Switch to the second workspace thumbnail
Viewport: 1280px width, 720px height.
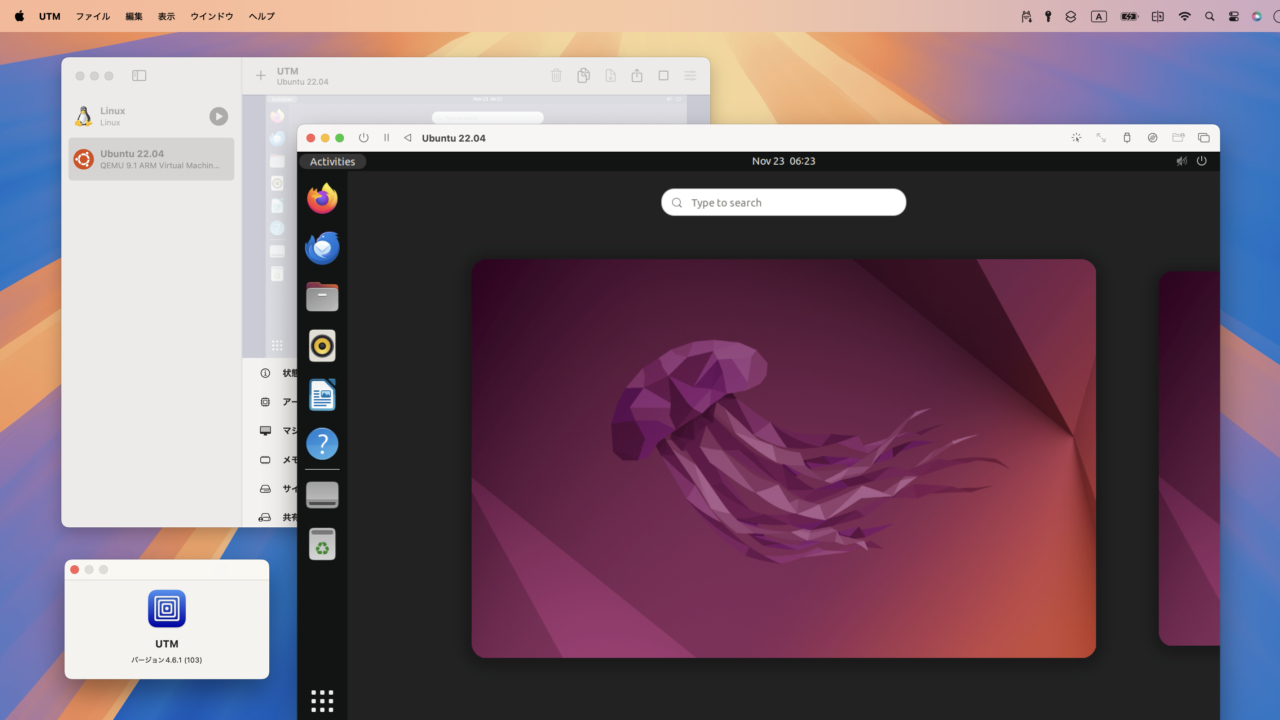1189,458
